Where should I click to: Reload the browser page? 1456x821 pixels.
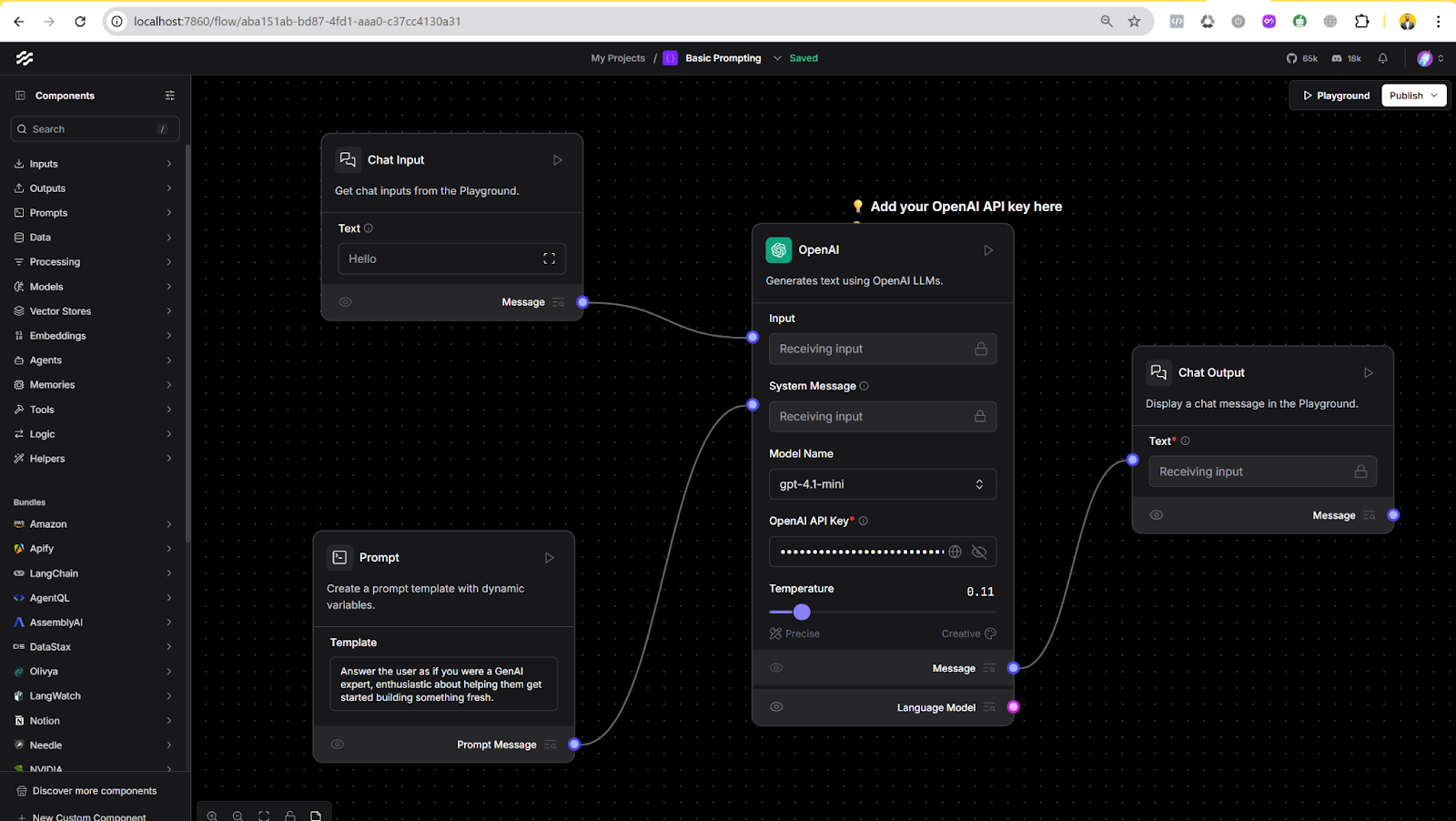(80, 21)
